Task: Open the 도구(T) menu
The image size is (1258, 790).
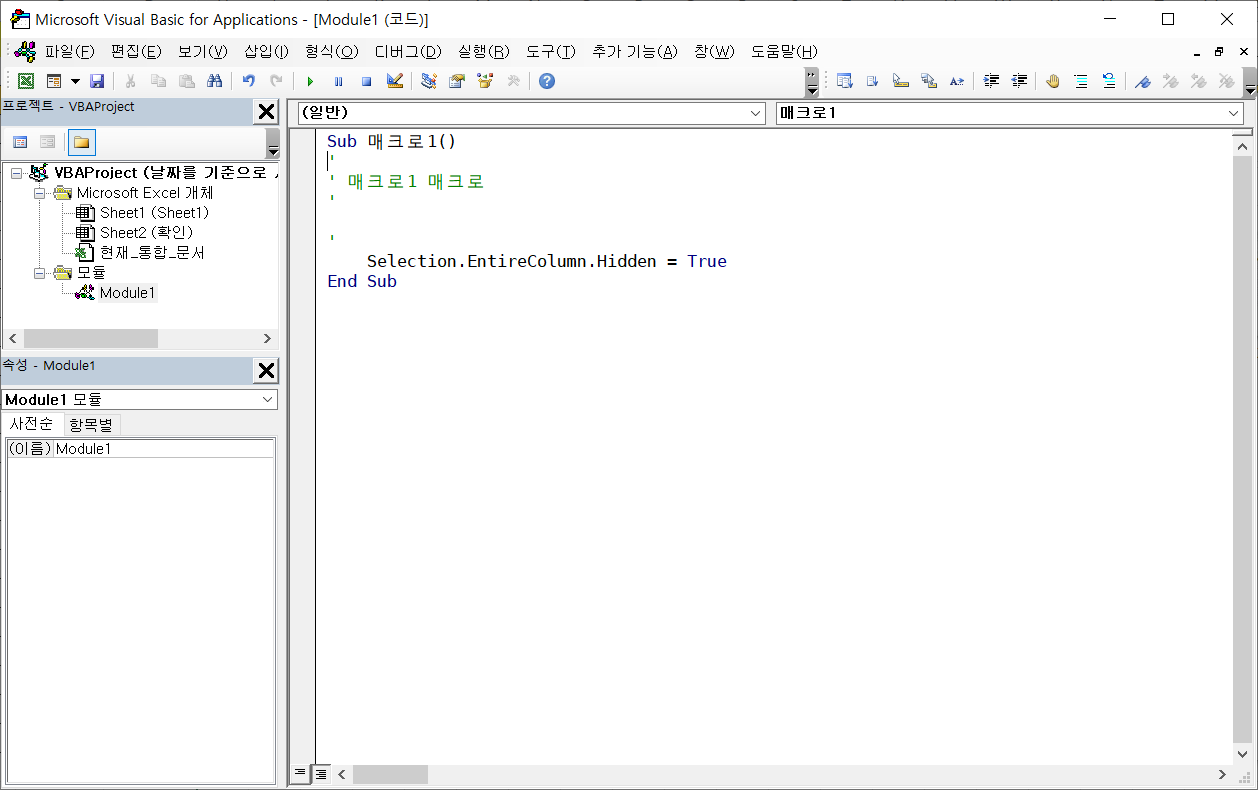Action: point(551,51)
